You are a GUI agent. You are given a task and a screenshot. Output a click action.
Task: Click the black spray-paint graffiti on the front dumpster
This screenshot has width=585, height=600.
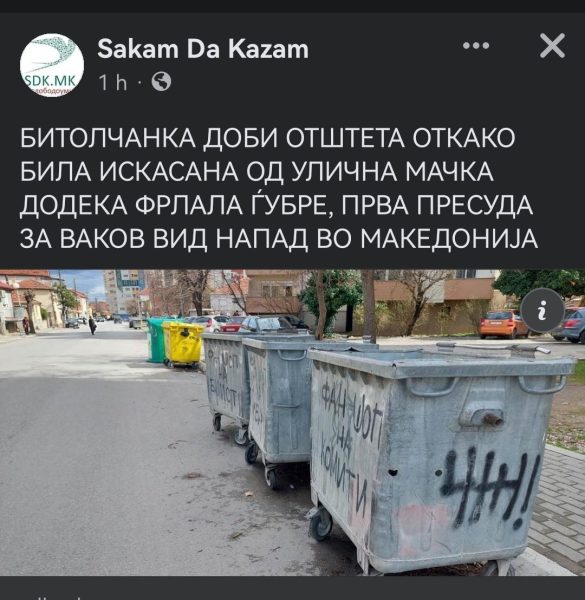tap(490, 486)
